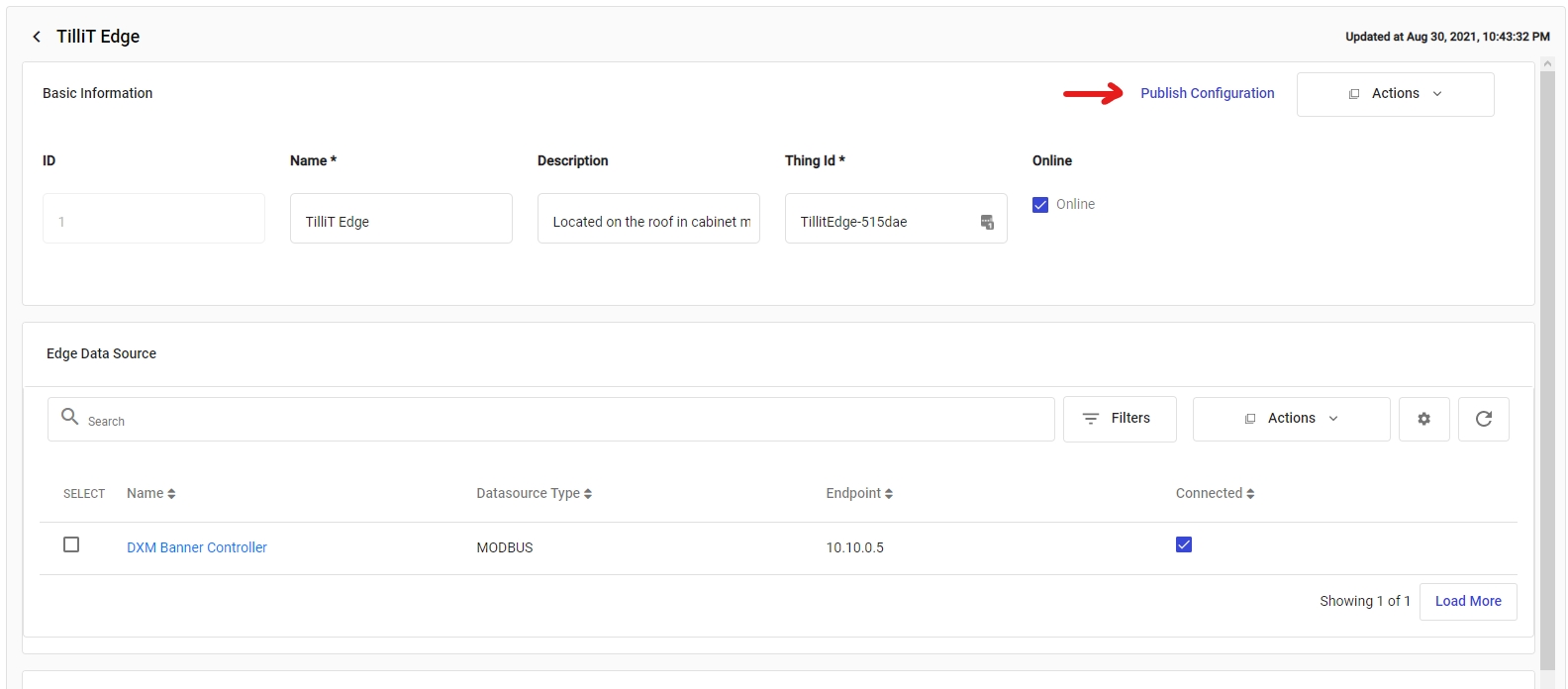Open DXM Banner Controller data source
Viewport: 1568px width, 689px height.
point(197,547)
